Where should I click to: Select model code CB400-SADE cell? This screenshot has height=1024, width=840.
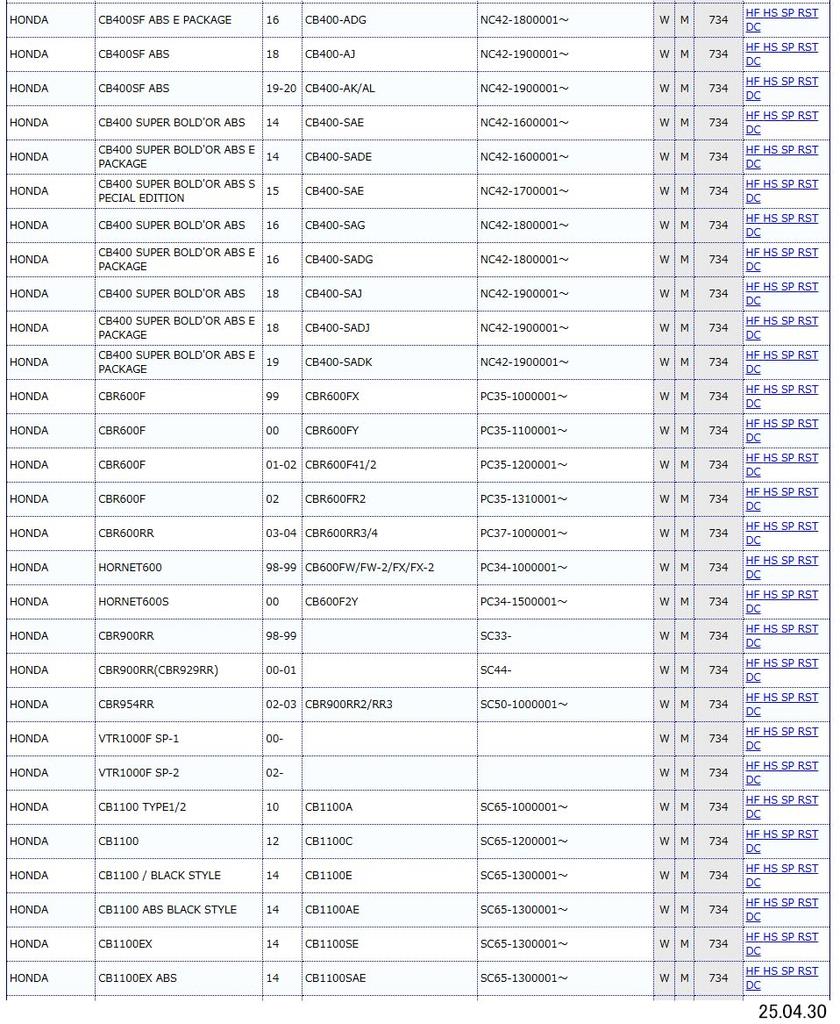pyautogui.click(x=338, y=157)
